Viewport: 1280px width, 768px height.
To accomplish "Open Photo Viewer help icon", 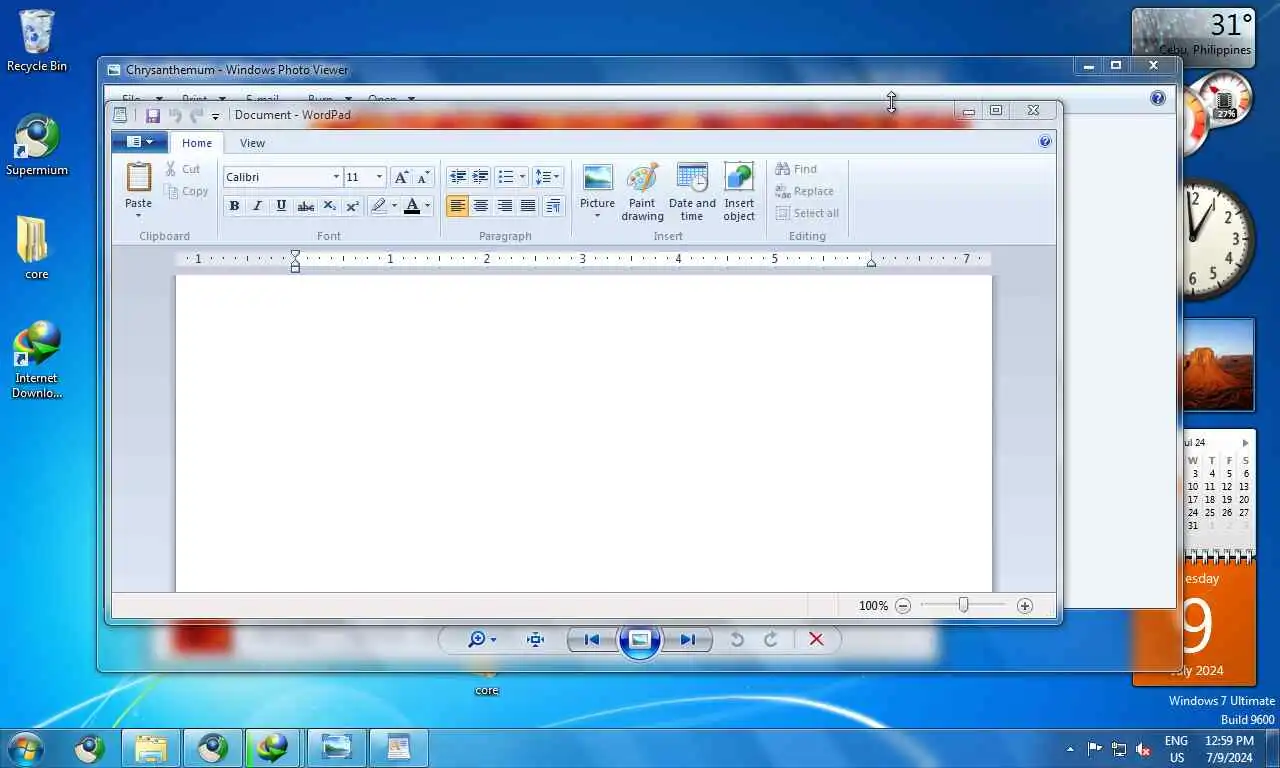I will pos(1157,98).
